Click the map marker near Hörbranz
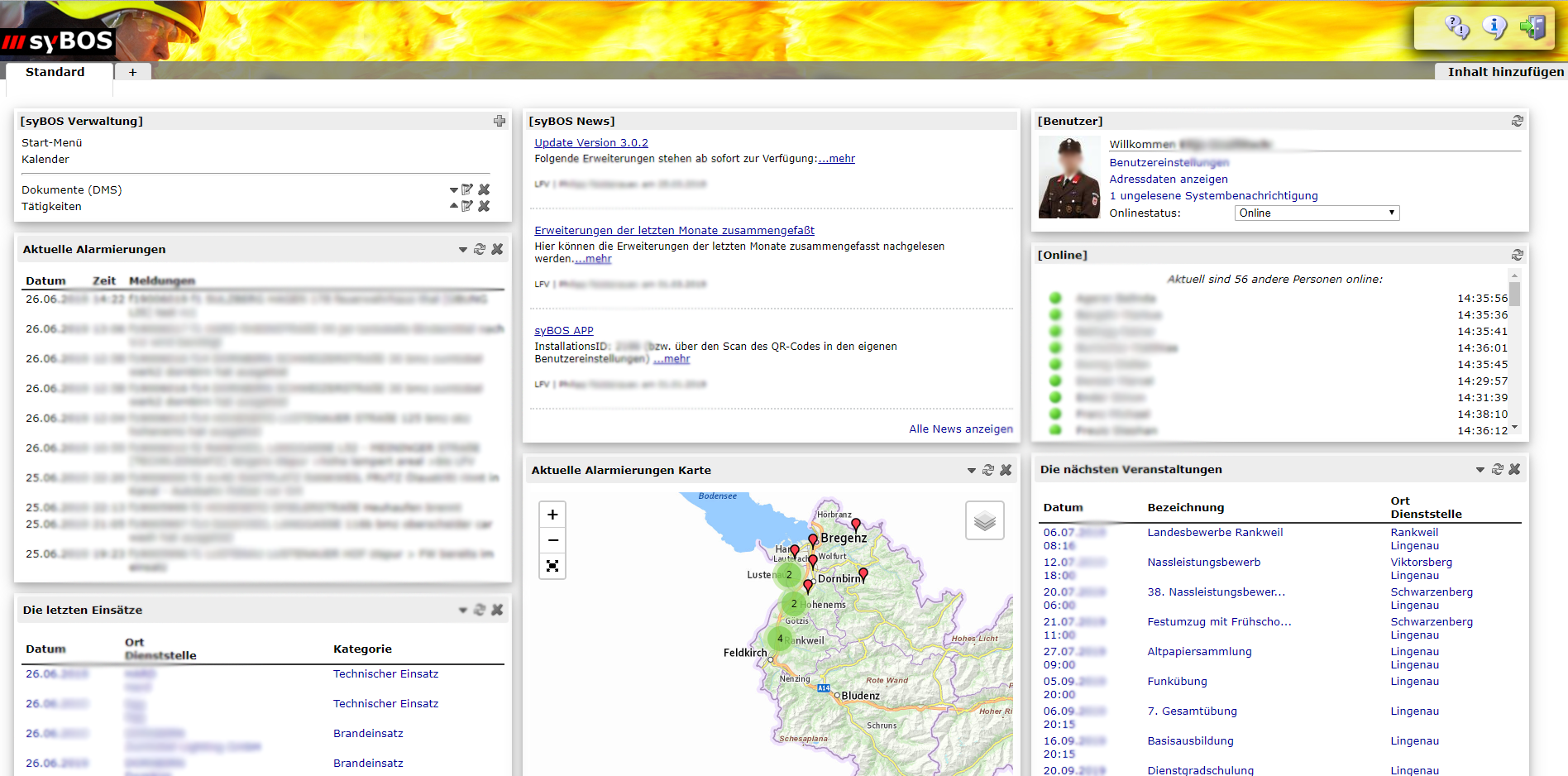Viewport: 1568px width, 776px height. [856, 524]
